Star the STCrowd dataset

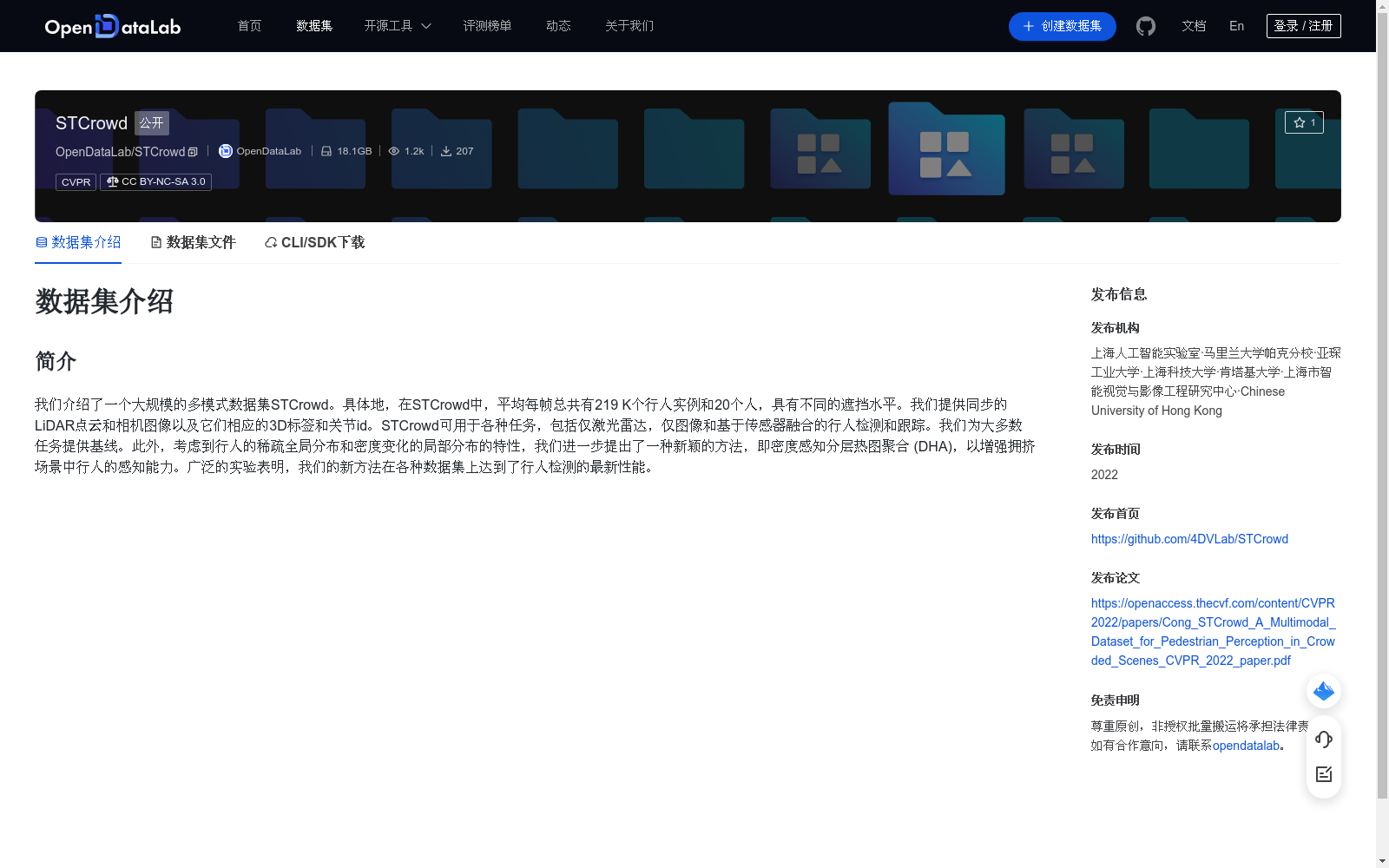(x=1304, y=122)
